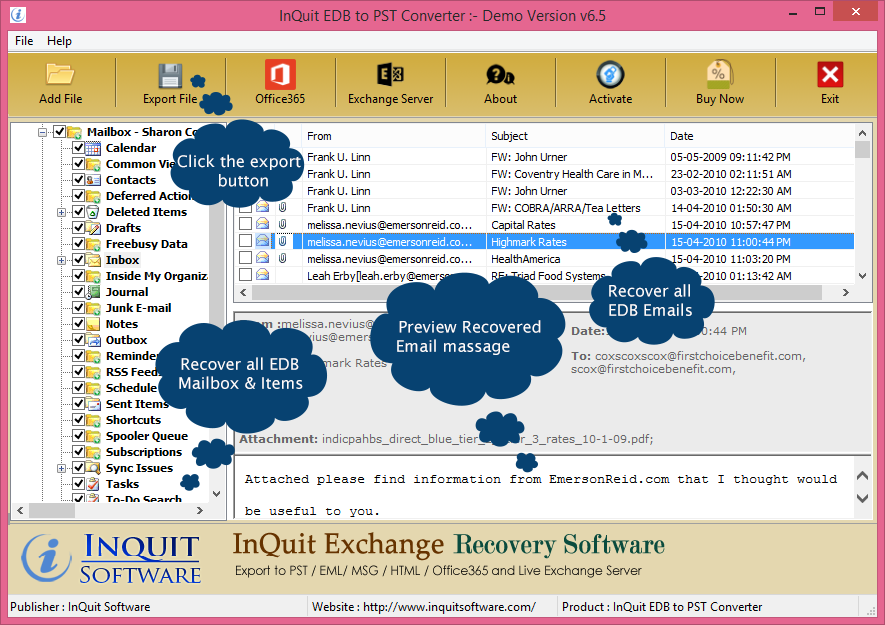Screen dimensions: 885x625
Task: Click the Freebusy Data folder icon
Action: [x=93, y=244]
